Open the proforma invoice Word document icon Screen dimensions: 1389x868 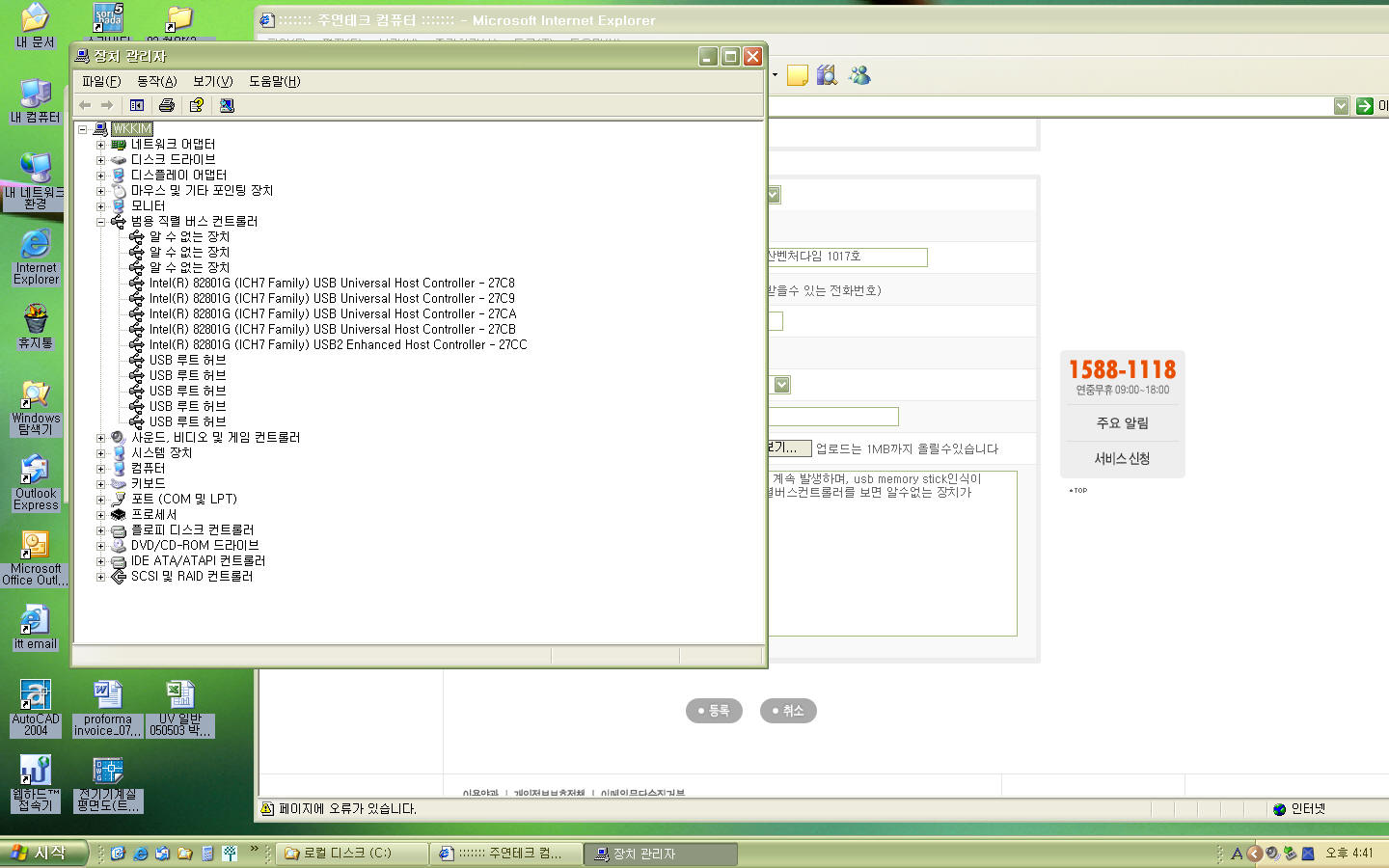[108, 708]
